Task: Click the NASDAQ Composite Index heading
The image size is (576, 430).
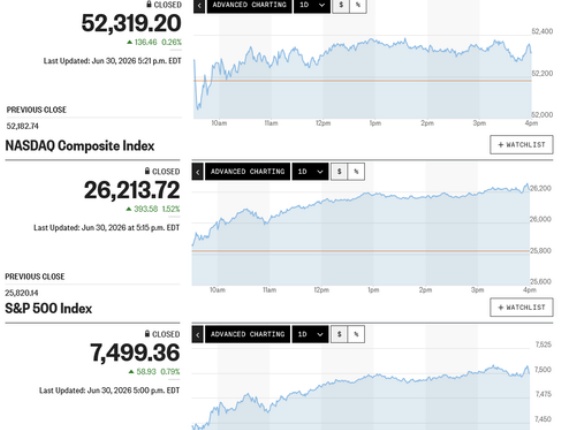Action: pyautogui.click(x=80, y=146)
